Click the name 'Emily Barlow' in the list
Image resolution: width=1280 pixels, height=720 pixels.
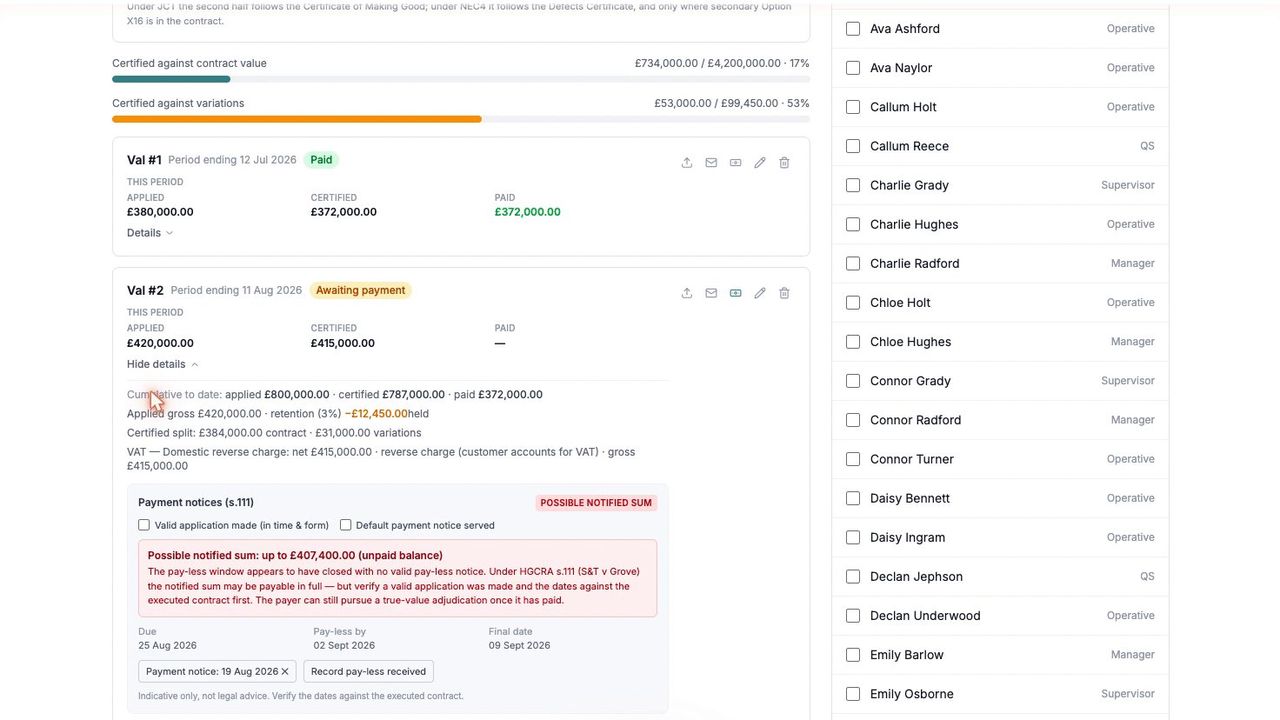907,655
